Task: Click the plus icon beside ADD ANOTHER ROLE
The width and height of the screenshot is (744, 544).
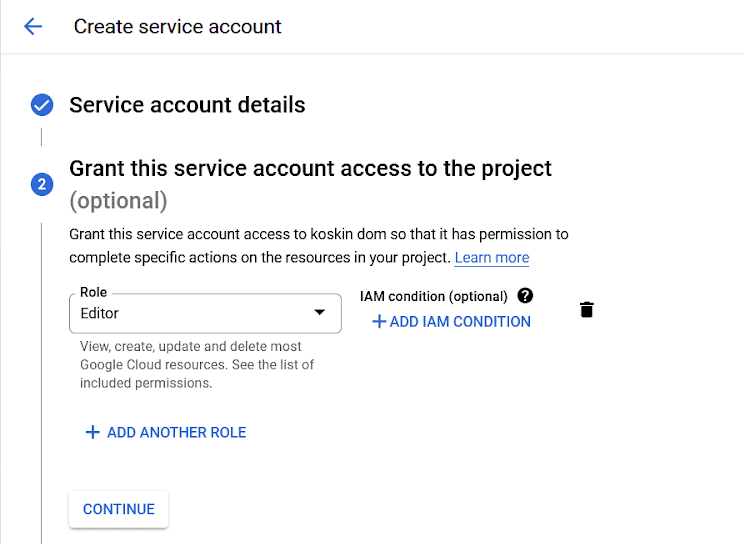Action: tap(93, 432)
